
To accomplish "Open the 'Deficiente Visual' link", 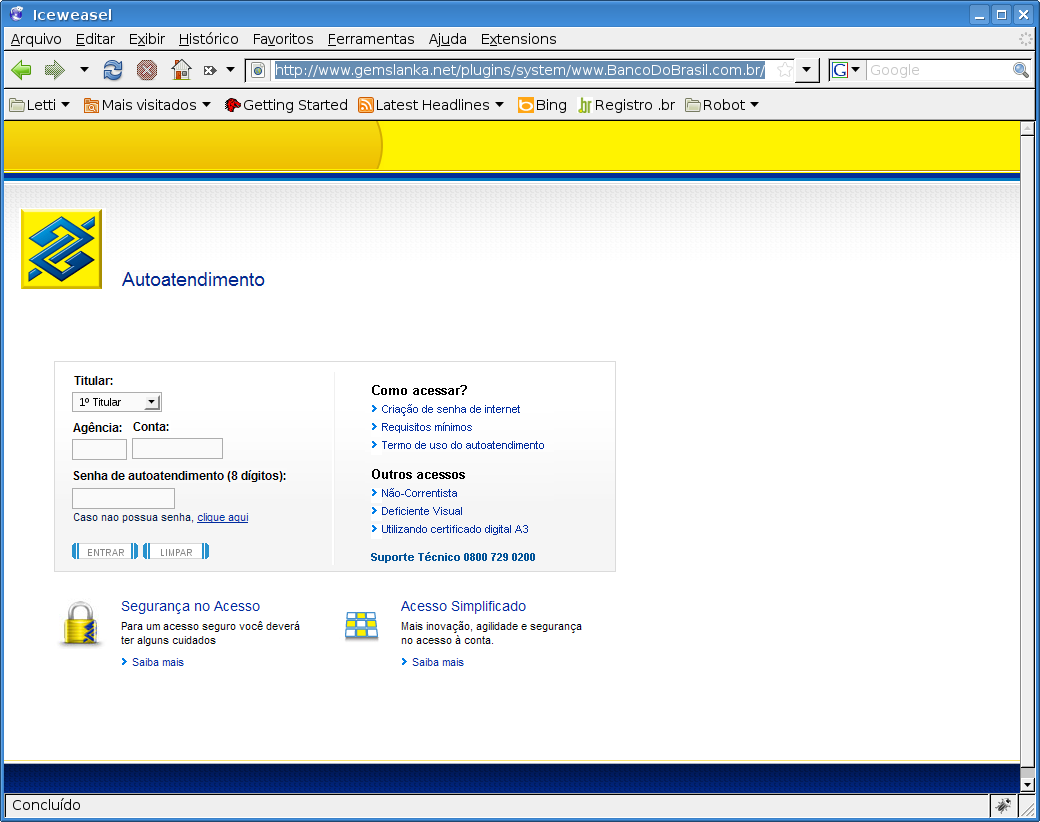I will click(x=422, y=511).
